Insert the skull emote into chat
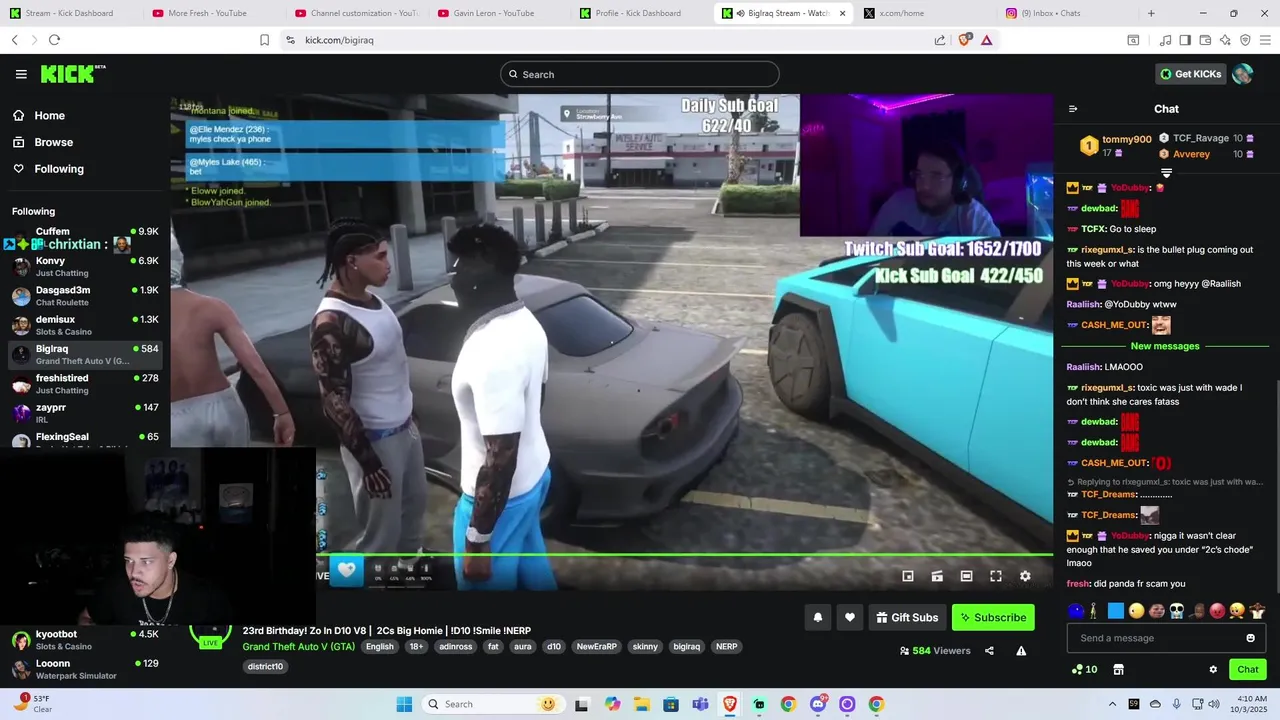Viewport: 1280px width, 720px height. pyautogui.click(x=1177, y=611)
